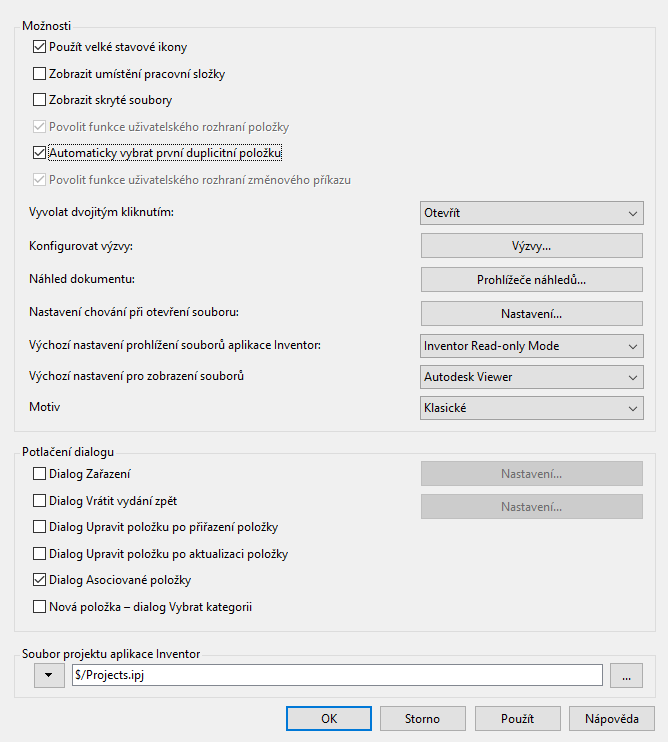Uncheck Použít velké stavové ikony
The width and height of the screenshot is (668, 742).
pyautogui.click(x=39, y=47)
